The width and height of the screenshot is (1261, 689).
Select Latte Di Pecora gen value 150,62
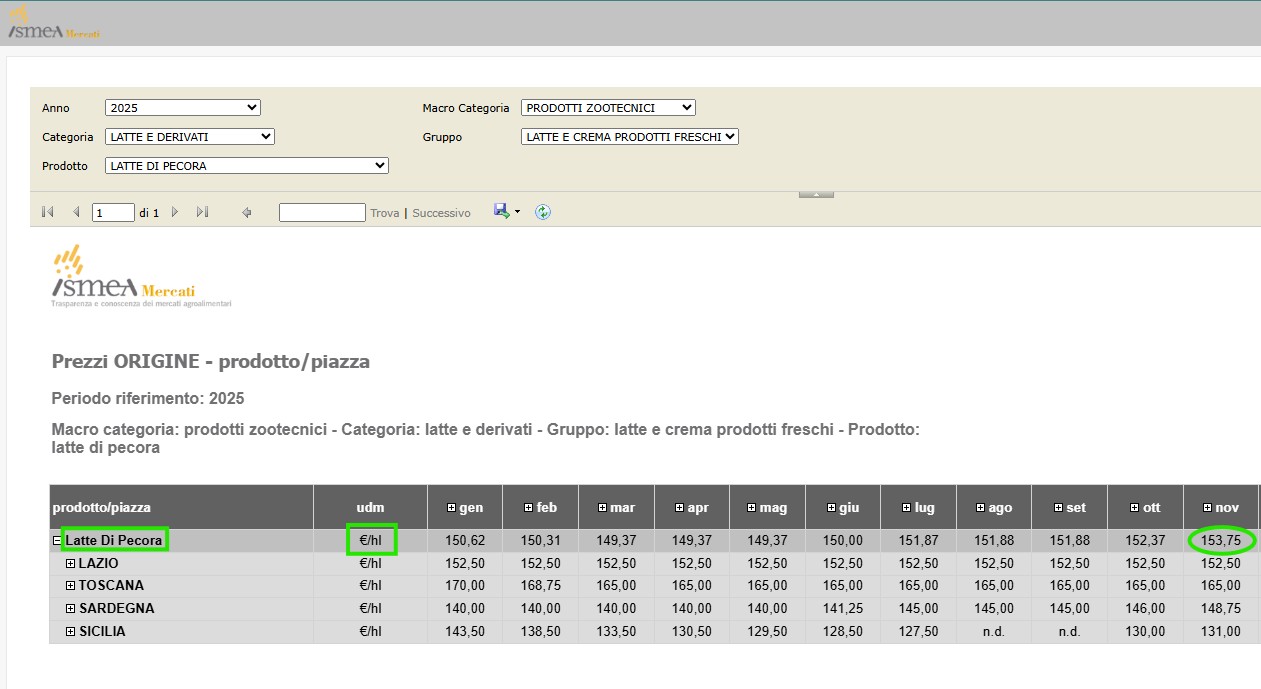465,541
